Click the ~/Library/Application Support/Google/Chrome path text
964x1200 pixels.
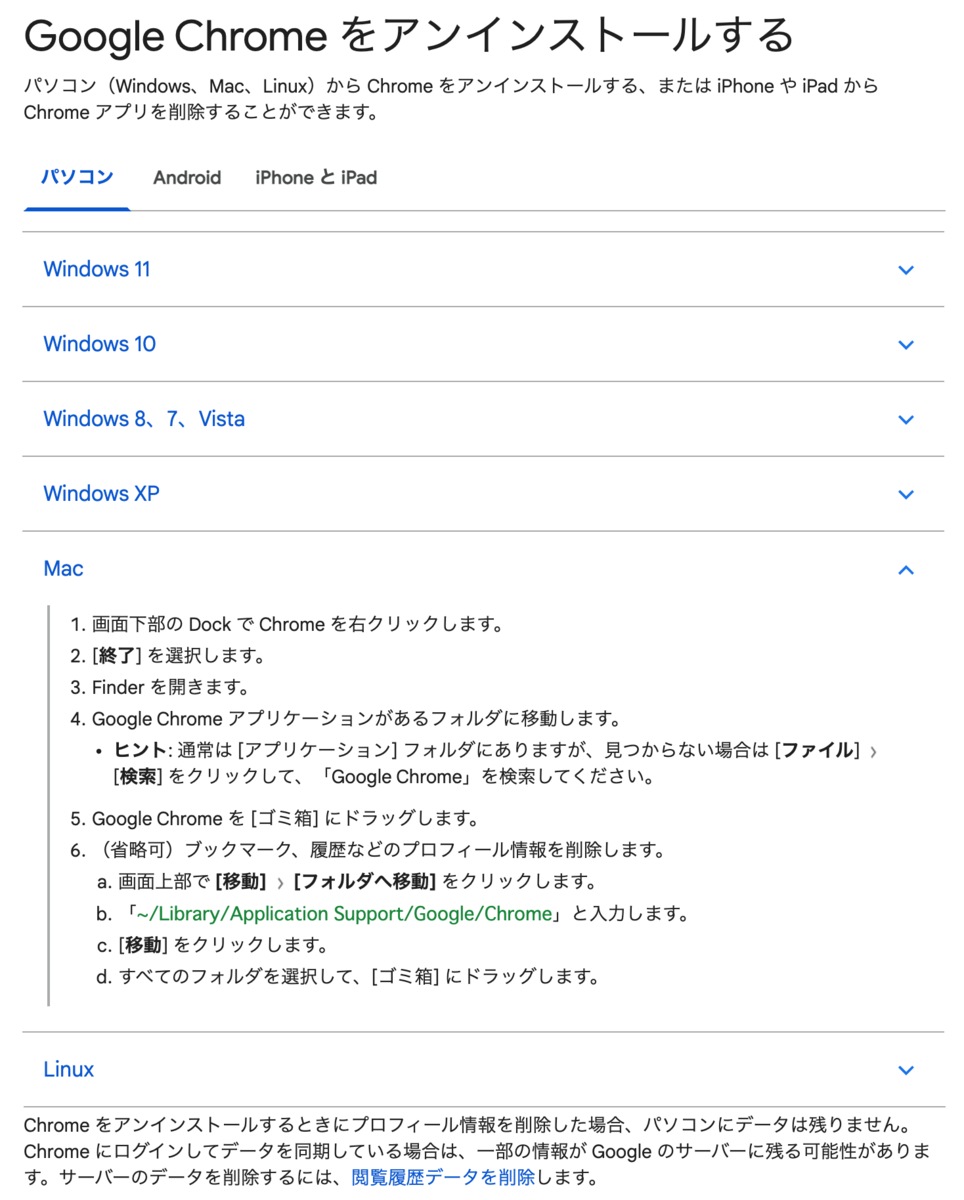(x=345, y=914)
